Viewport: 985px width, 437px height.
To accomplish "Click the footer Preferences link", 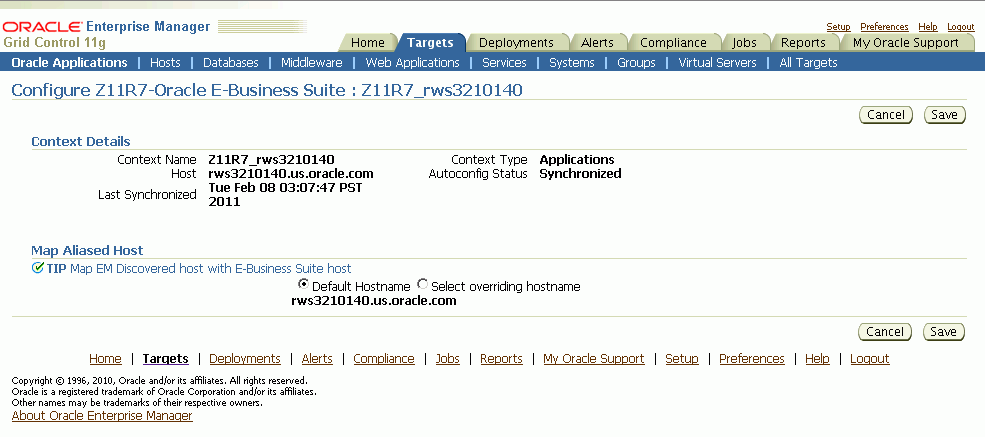I will (752, 359).
